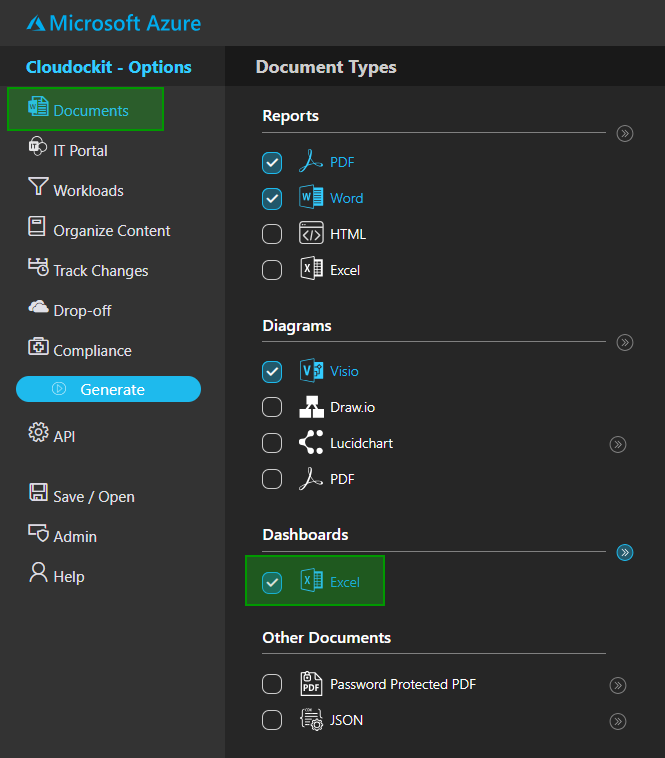Viewport: 665px width, 758px height.
Task: Enable the JSON document checkbox
Action: coord(272,720)
